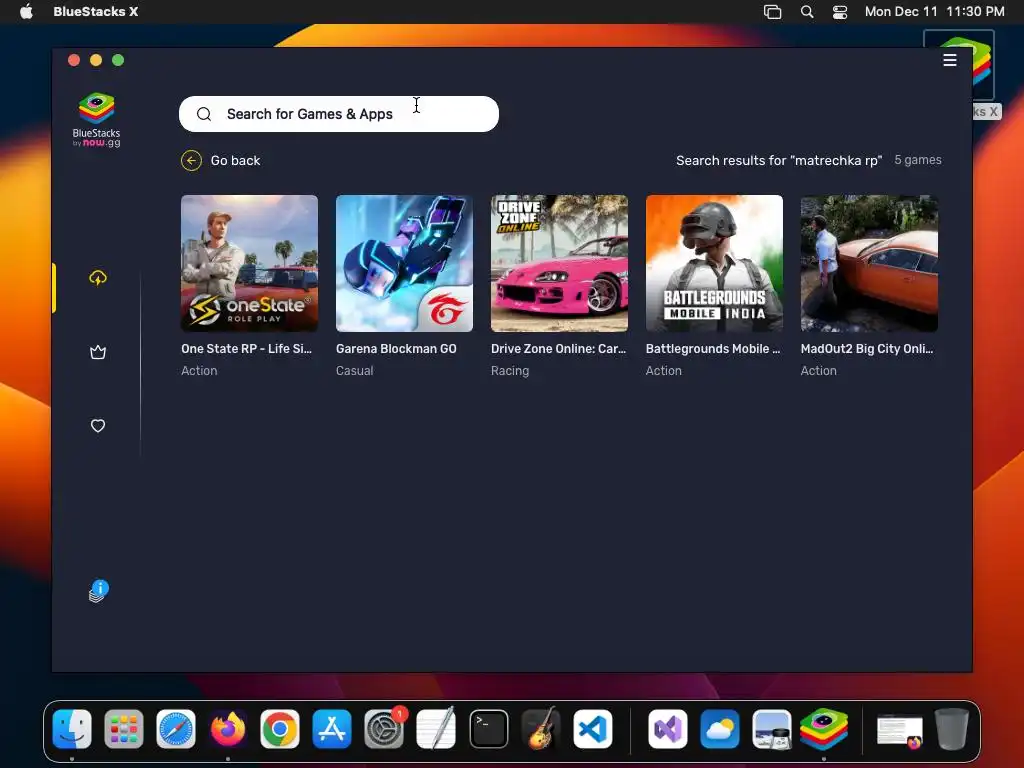Open the cloud play section in sidebar
This screenshot has height=768, width=1024.
point(98,278)
